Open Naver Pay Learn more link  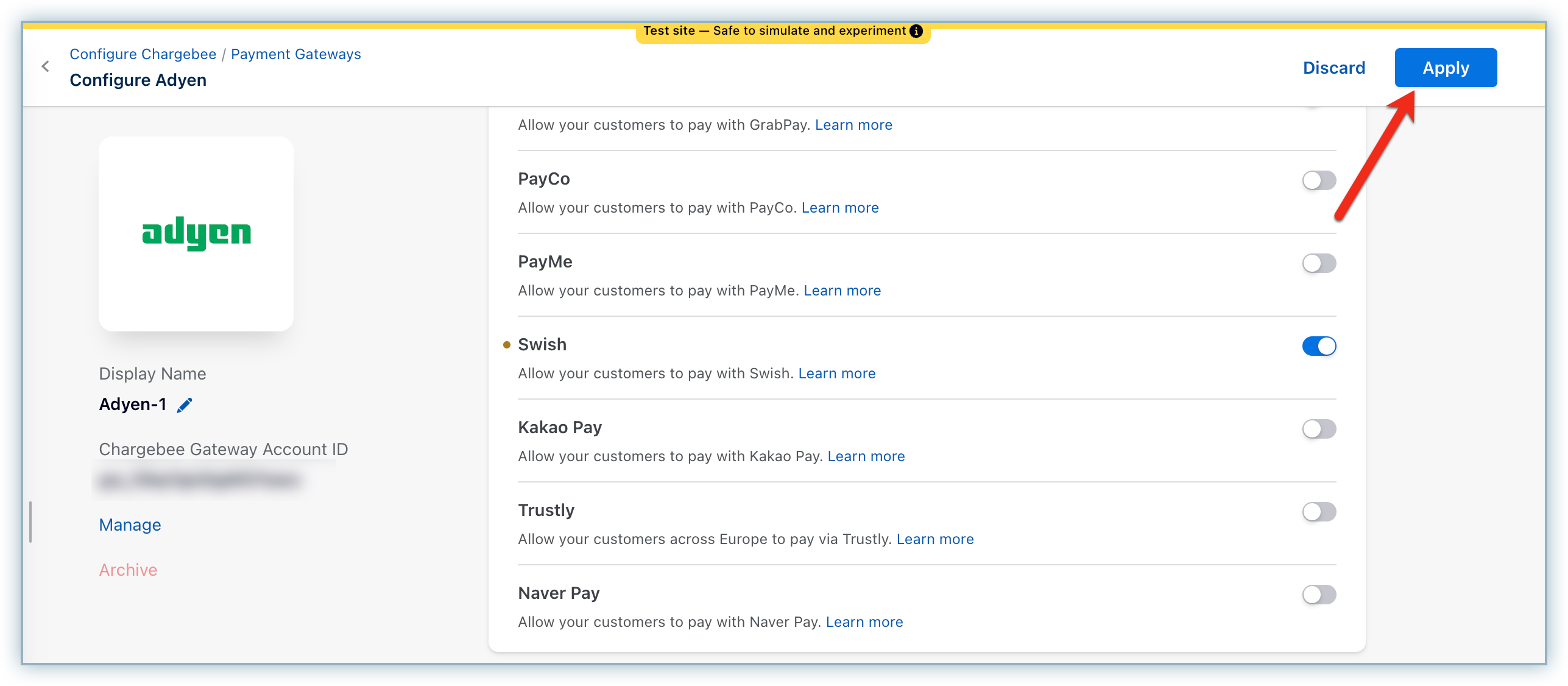(864, 622)
